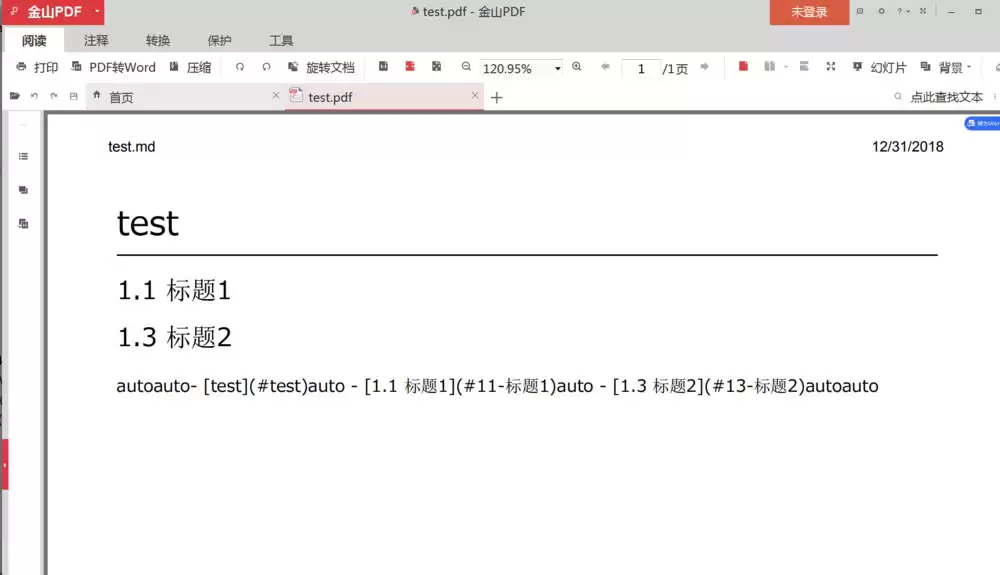Open 背景 background dropdown
The image size is (1000, 575).
click(946, 68)
